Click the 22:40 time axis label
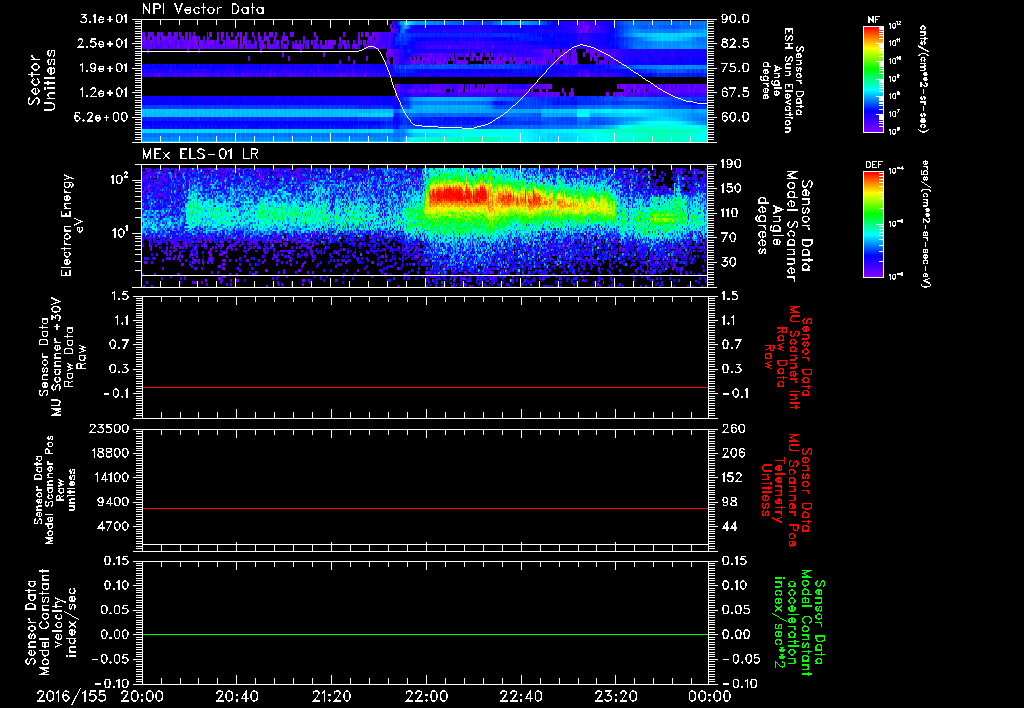 pos(520,696)
